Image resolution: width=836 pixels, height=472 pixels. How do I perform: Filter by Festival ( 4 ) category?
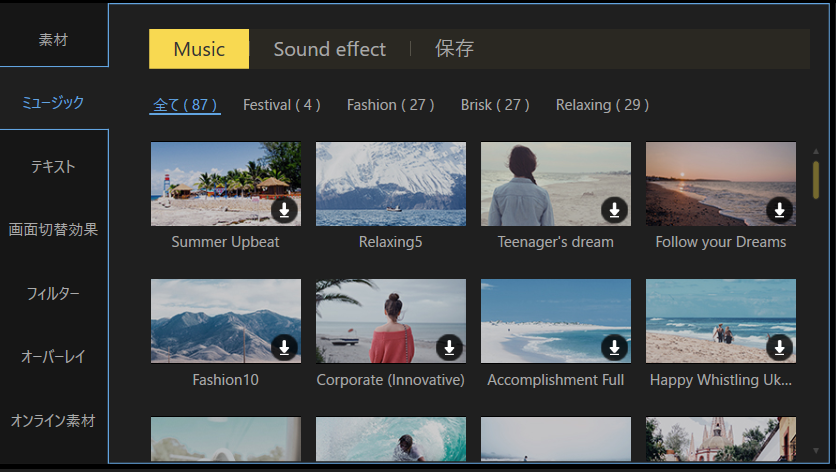pyautogui.click(x=282, y=105)
